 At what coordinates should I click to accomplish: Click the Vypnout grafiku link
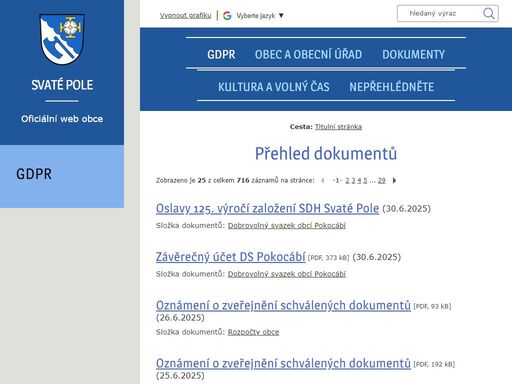click(x=185, y=15)
